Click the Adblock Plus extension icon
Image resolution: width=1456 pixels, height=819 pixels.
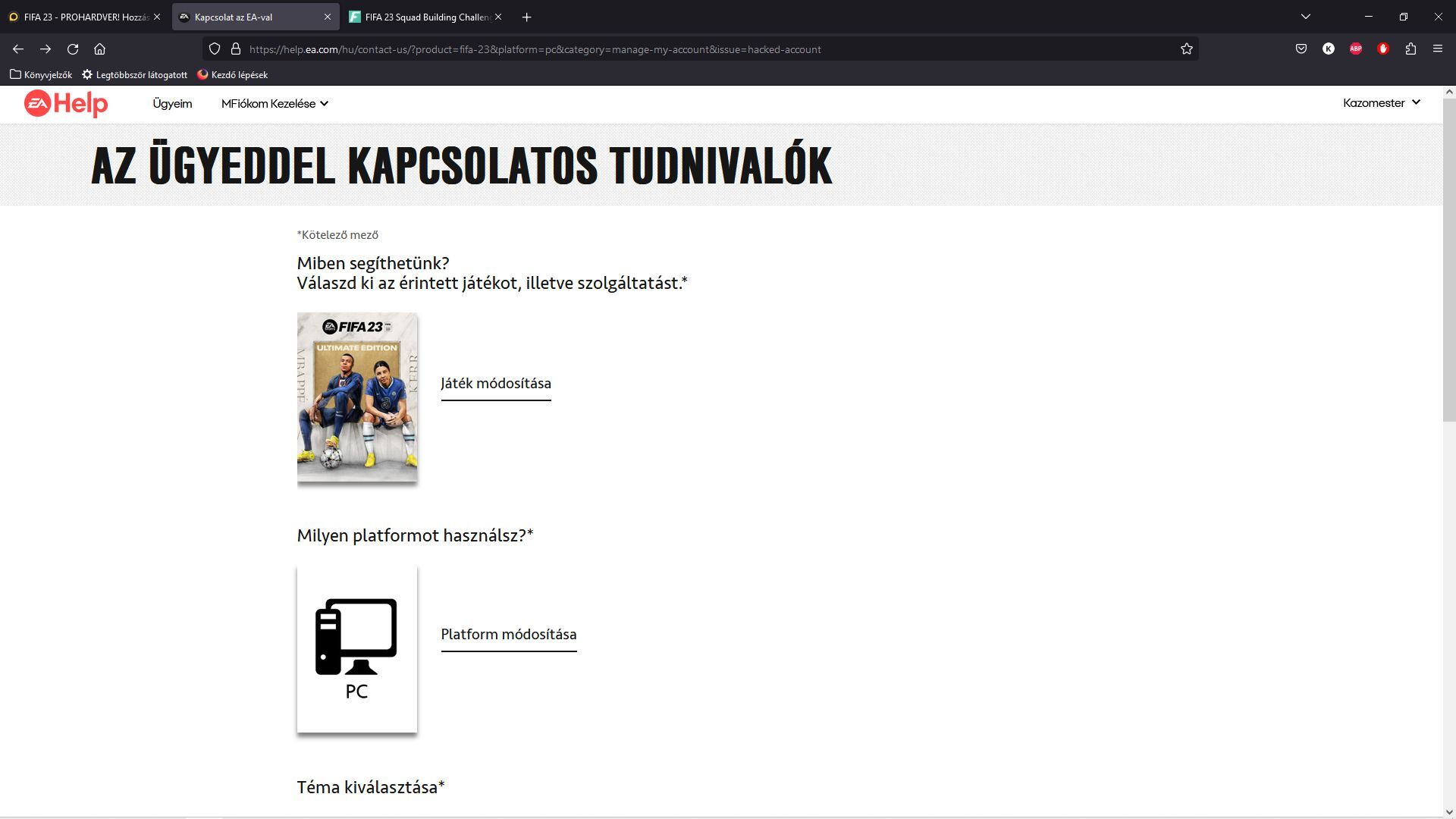coord(1356,49)
